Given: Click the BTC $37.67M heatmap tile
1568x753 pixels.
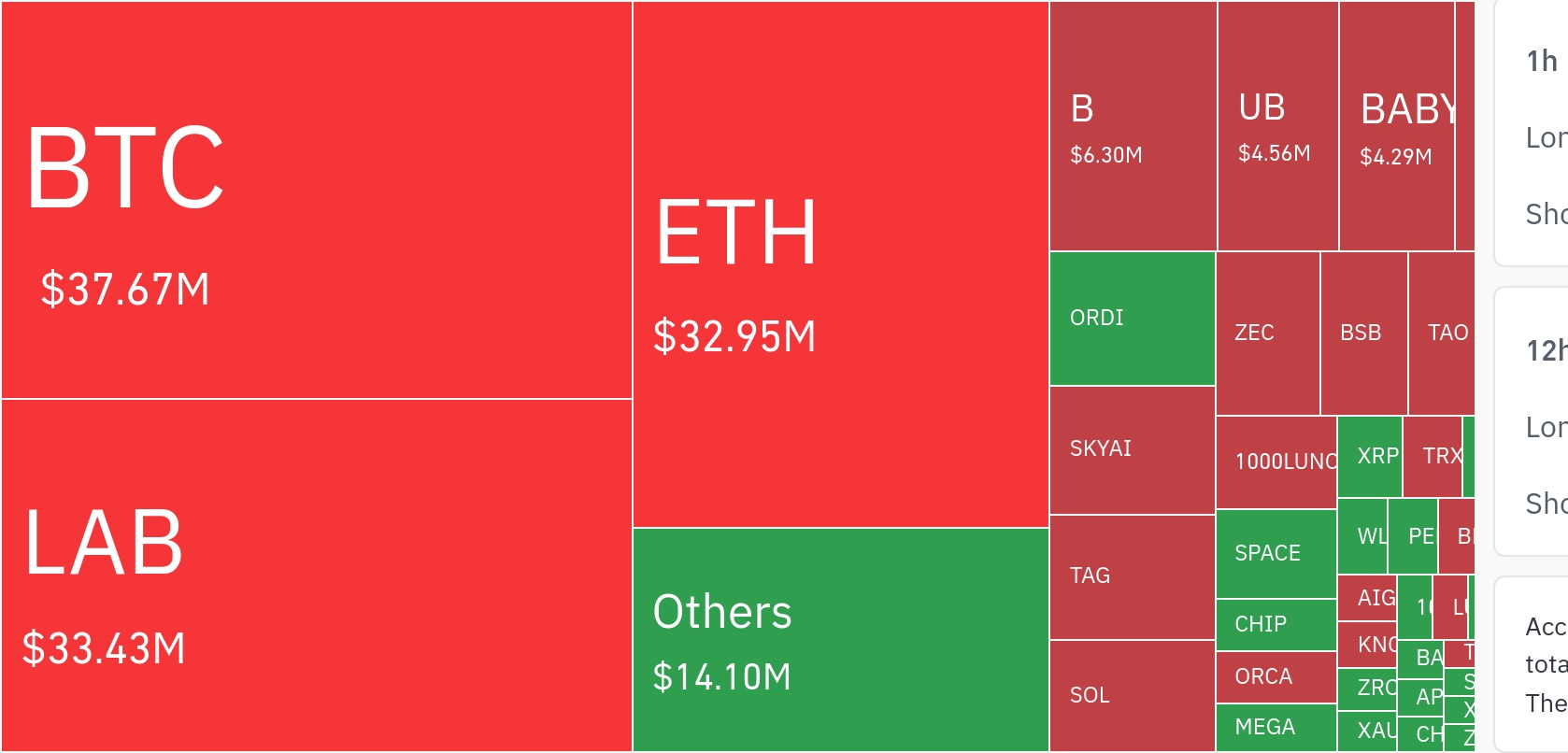Looking at the screenshot, I should (x=317, y=200).
